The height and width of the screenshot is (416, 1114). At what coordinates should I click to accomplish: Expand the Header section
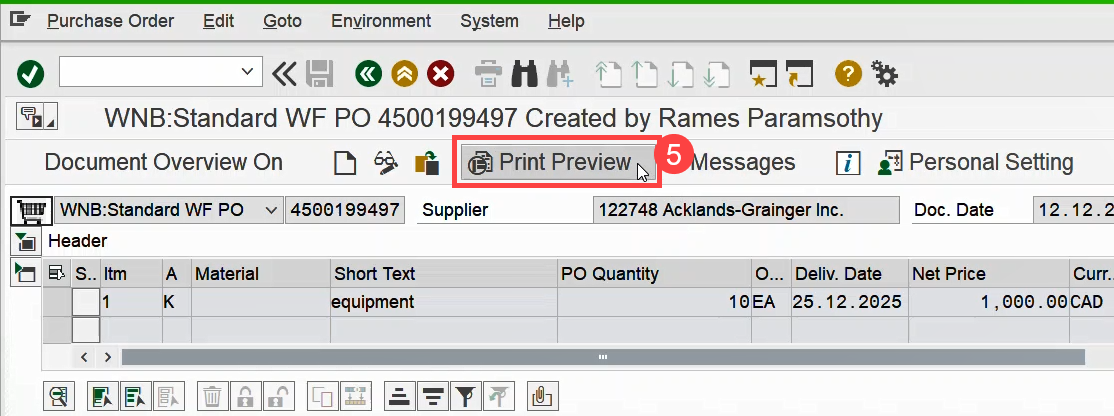coord(24,241)
